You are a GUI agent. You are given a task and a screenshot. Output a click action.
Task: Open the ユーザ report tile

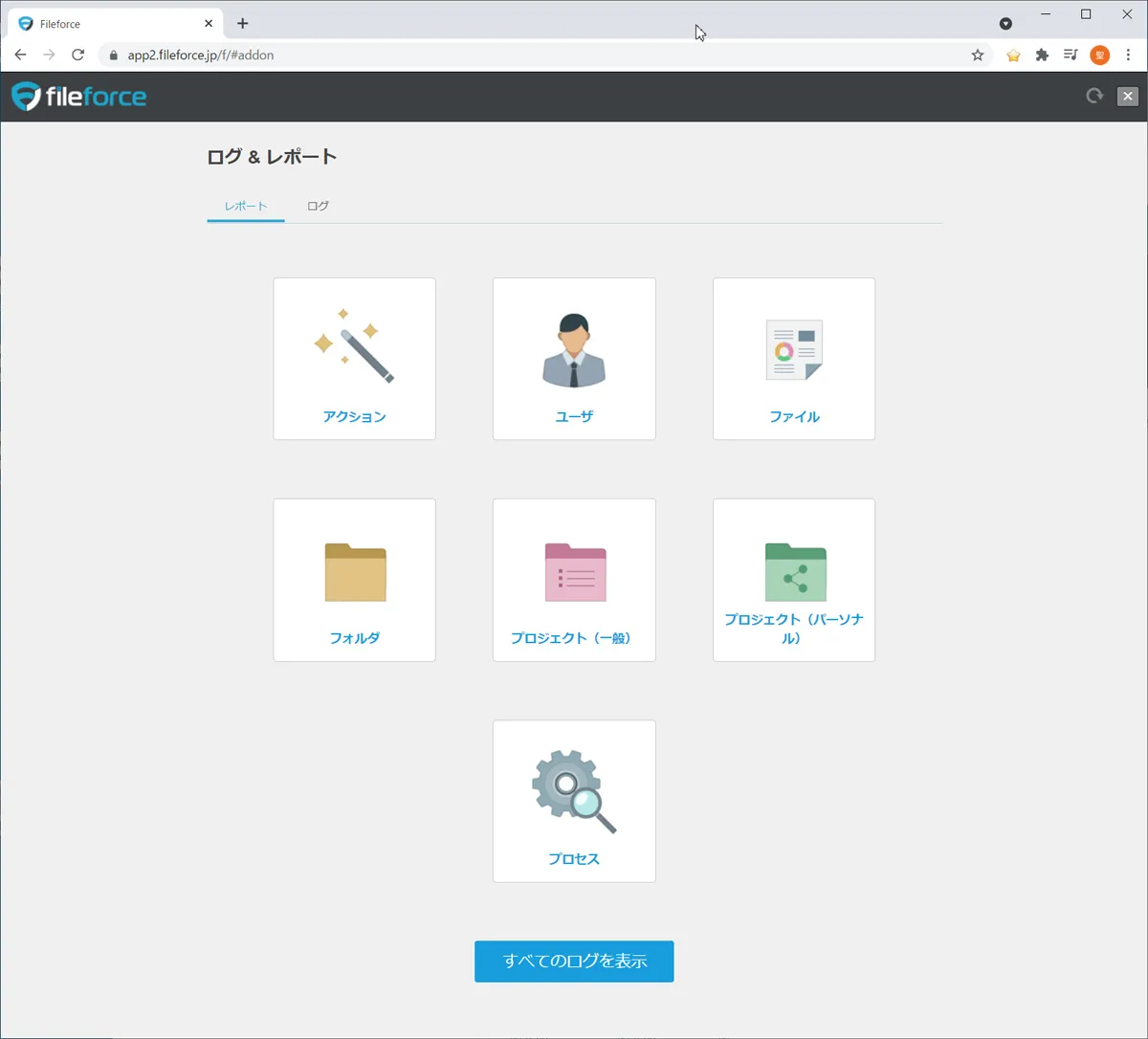[x=574, y=359]
